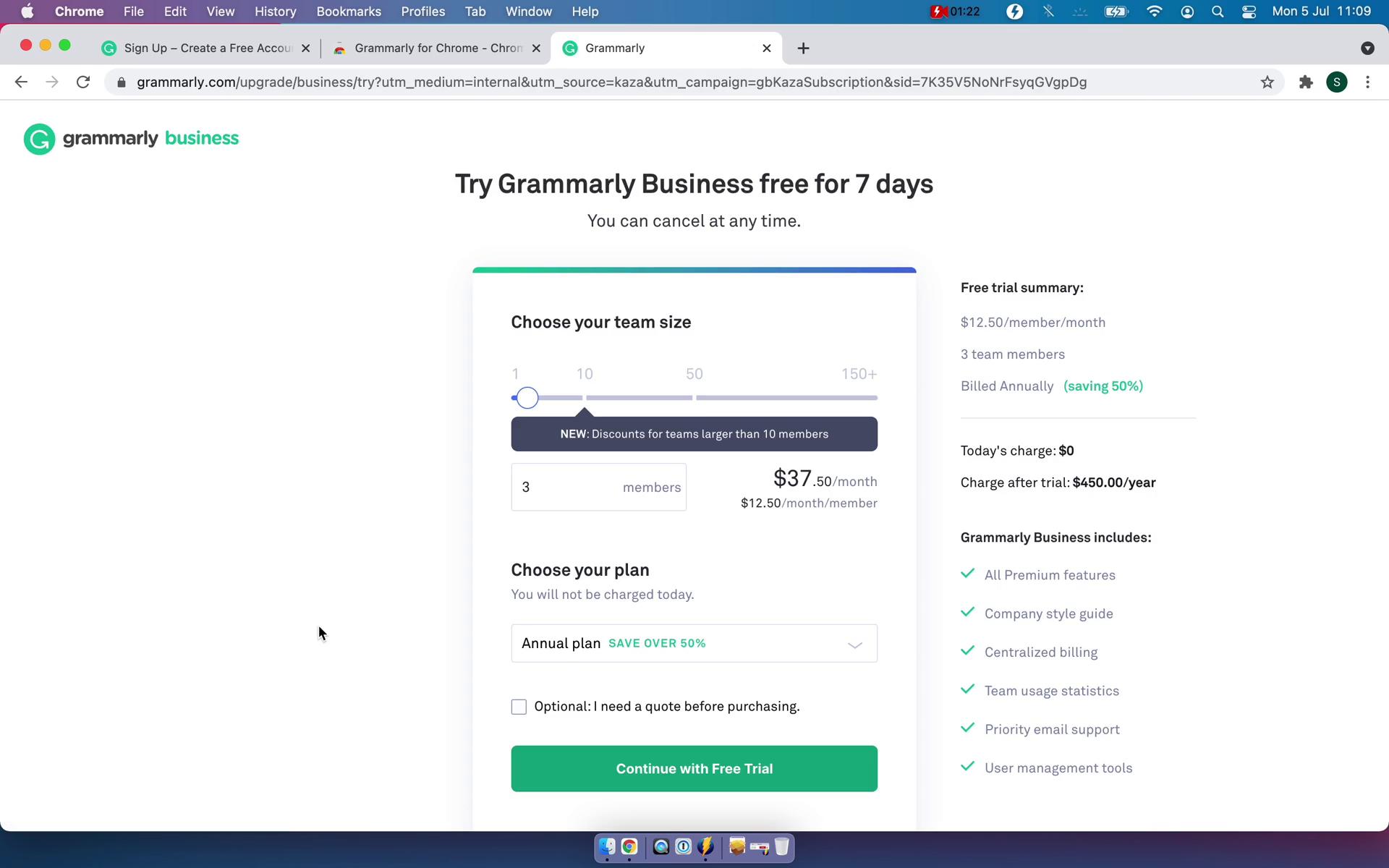Viewport: 1389px width, 868px height.
Task: Click Continue with Free Trial button
Action: pyautogui.click(x=694, y=768)
